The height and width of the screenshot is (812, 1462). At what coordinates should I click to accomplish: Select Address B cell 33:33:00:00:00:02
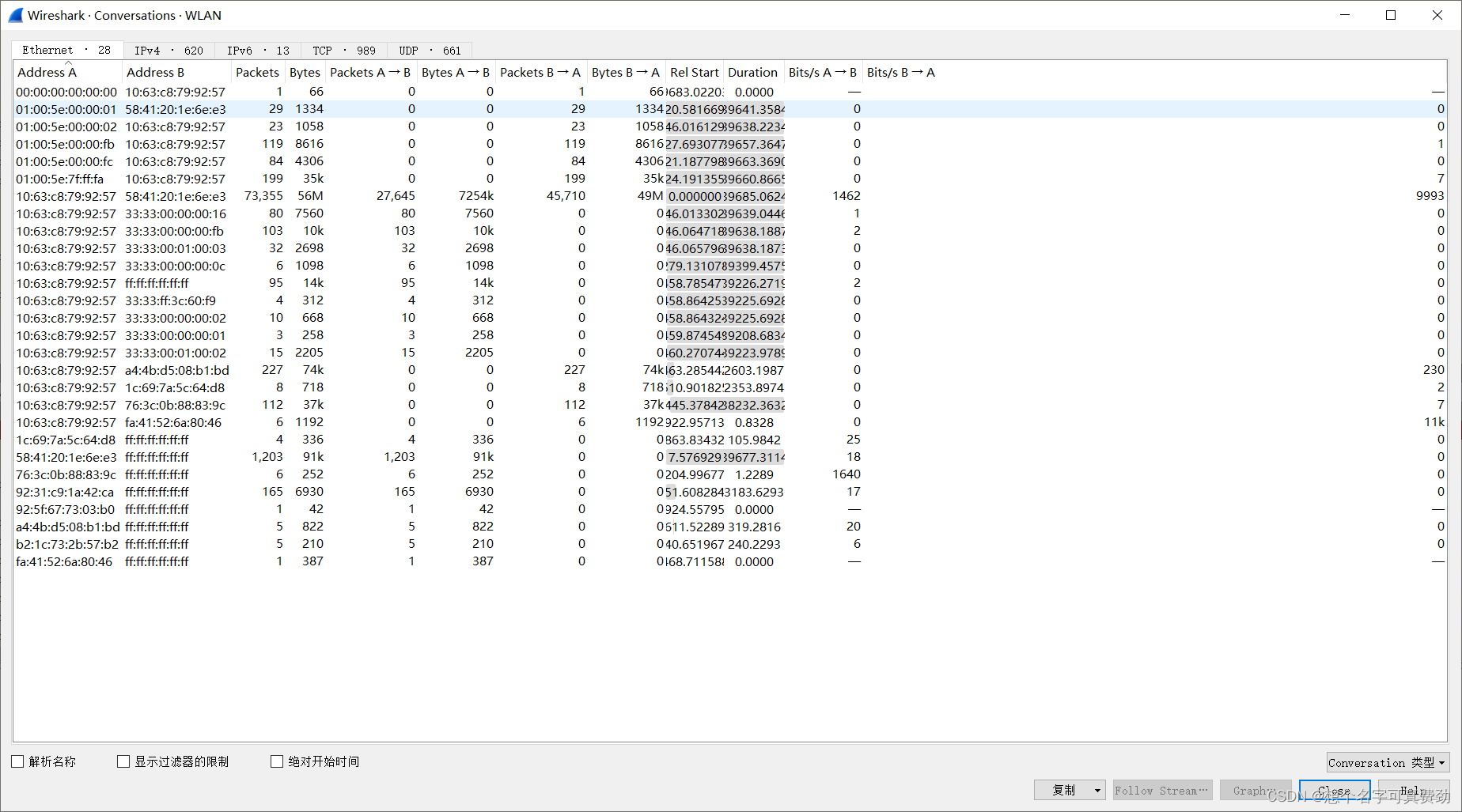coord(176,318)
